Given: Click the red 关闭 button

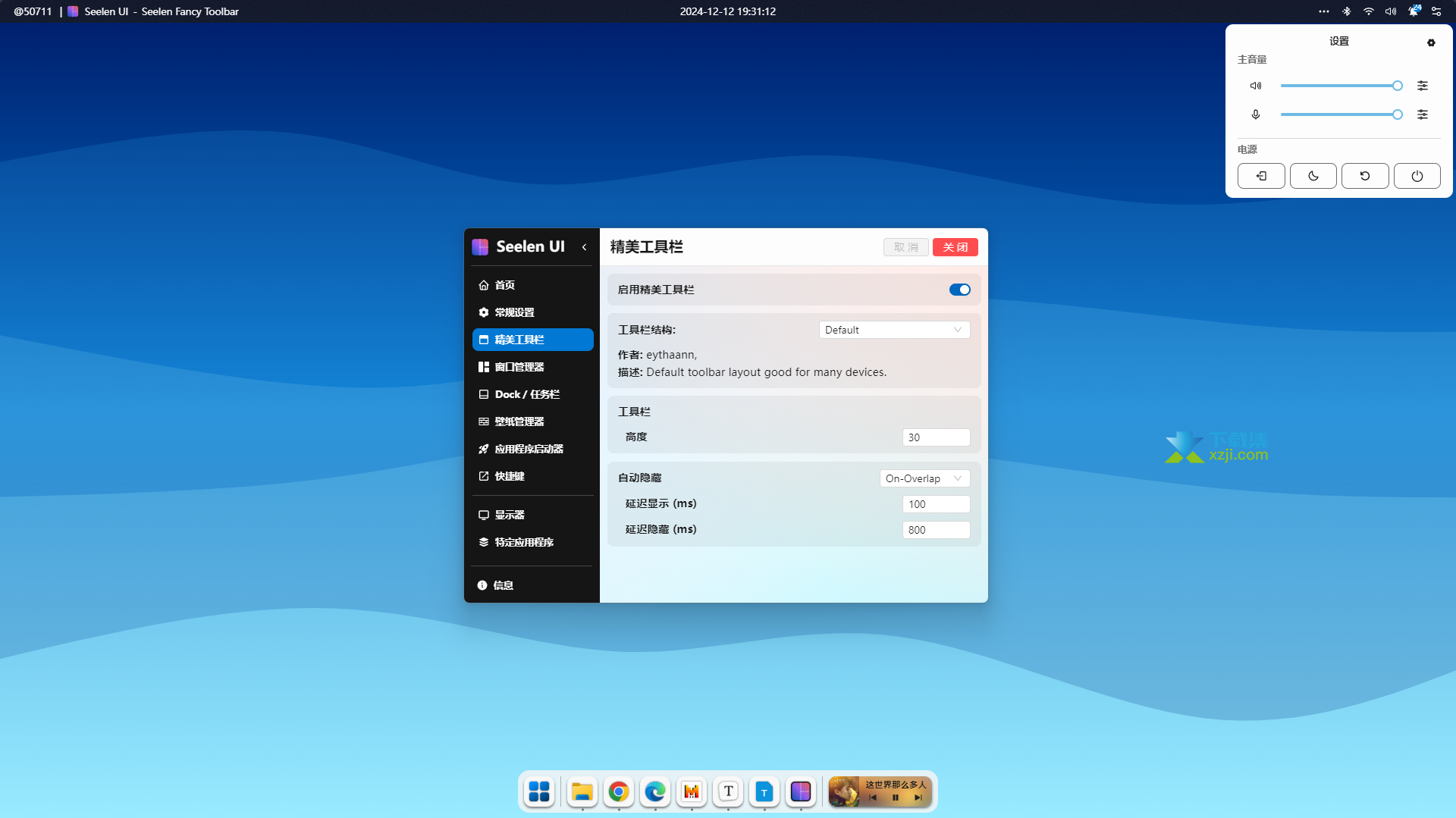Looking at the screenshot, I should tap(955, 247).
